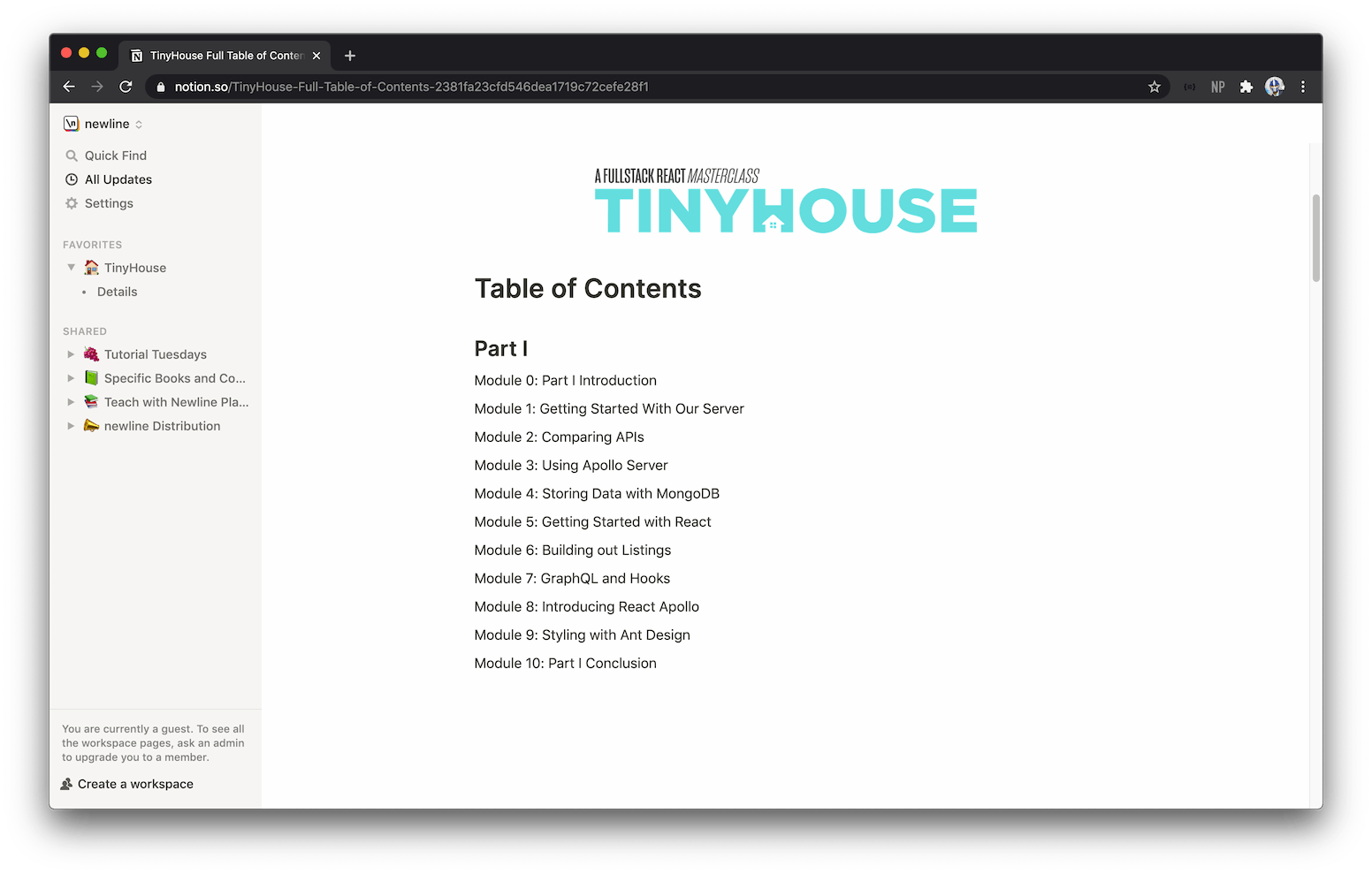Open Module 3: Using Apollo Server
This screenshot has height=874, width=1372.
(571, 466)
